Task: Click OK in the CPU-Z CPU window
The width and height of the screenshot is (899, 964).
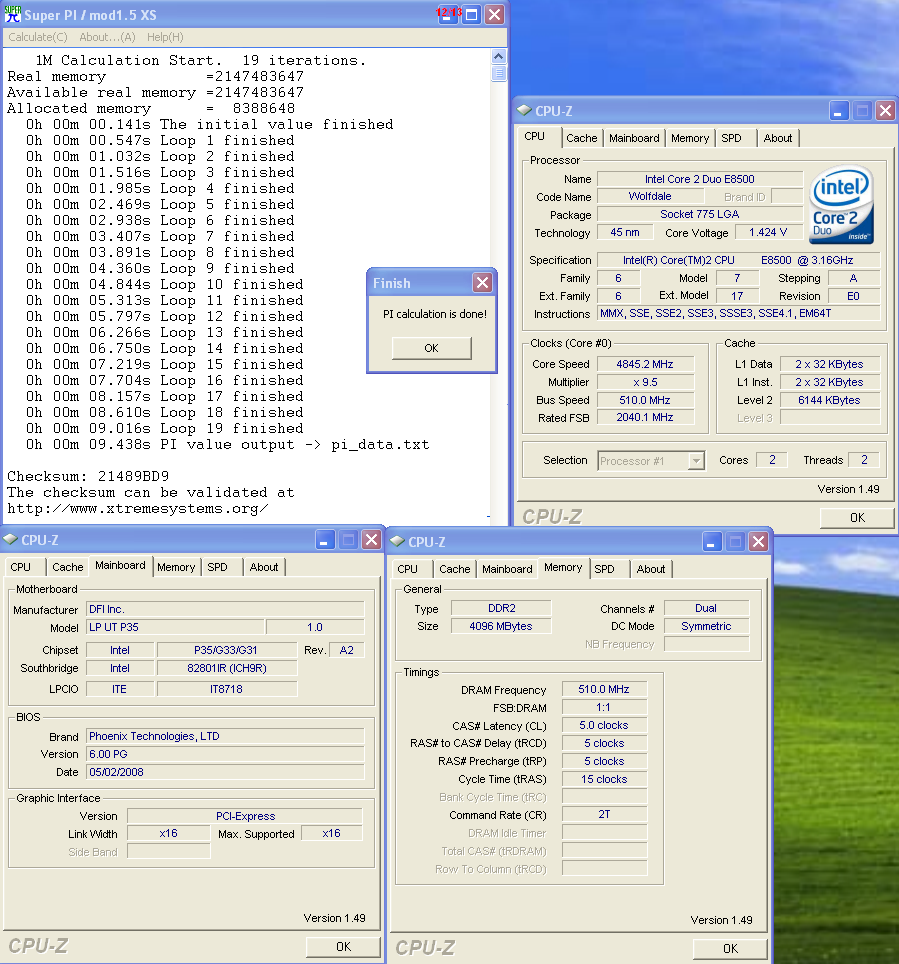Action: (857, 518)
